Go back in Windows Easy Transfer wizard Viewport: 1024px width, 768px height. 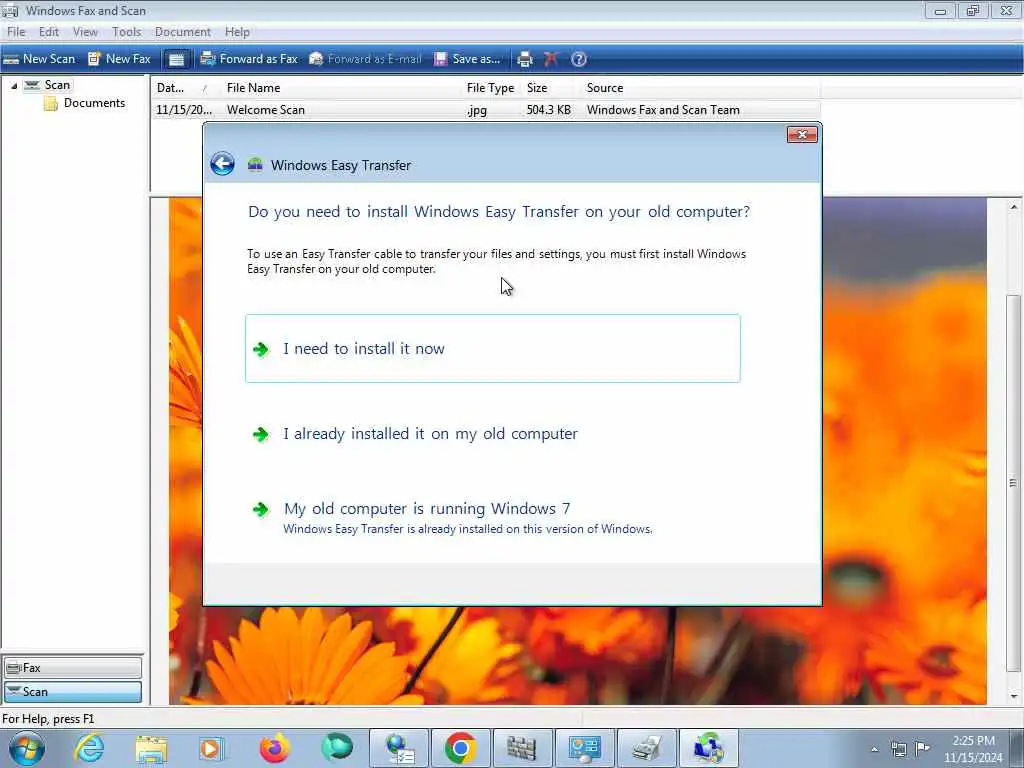coord(223,164)
